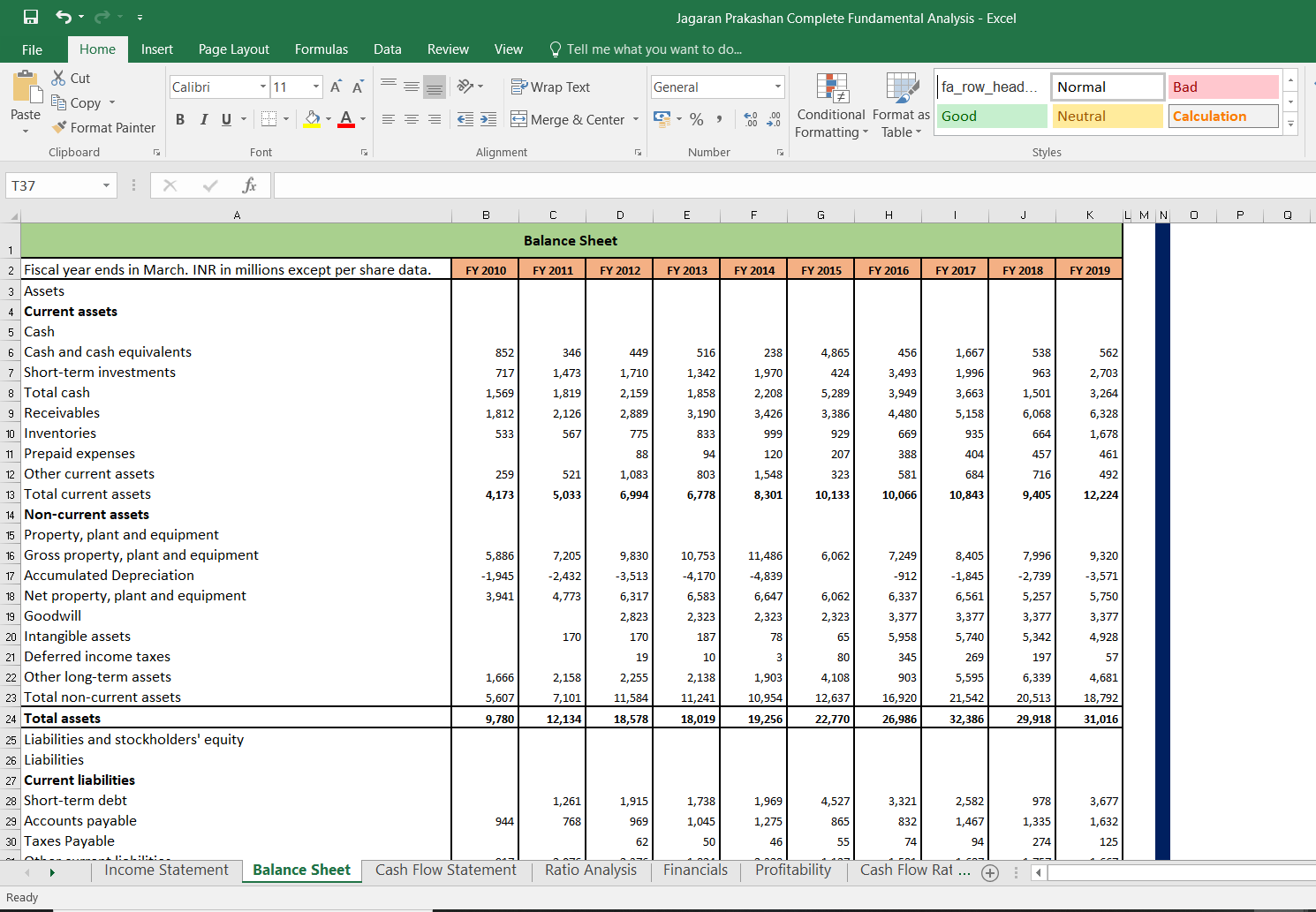Click the Increase Indent icon
Image resolution: width=1316 pixels, height=912 pixels.
tap(488, 119)
